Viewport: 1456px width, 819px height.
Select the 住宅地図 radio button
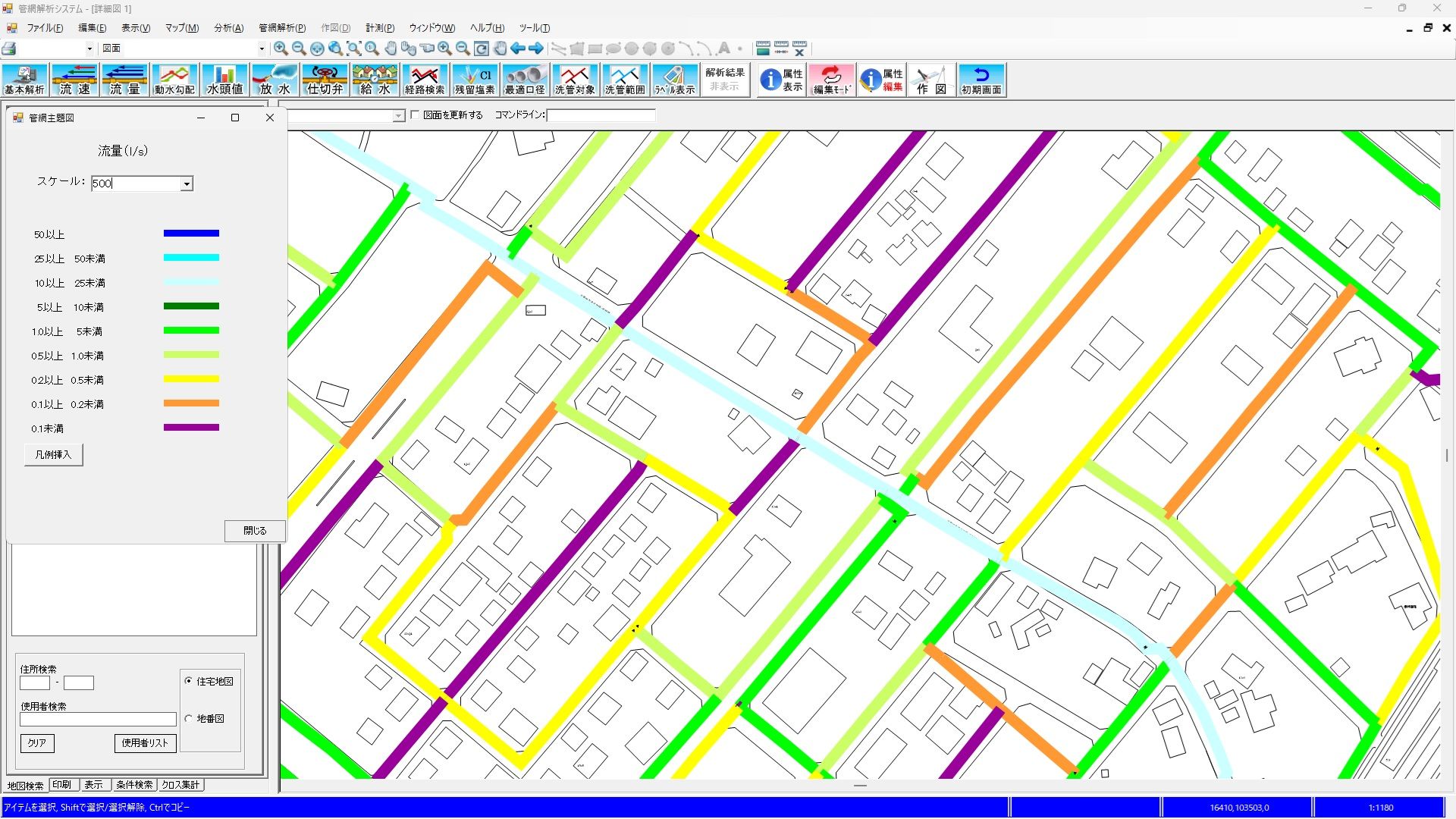(189, 681)
